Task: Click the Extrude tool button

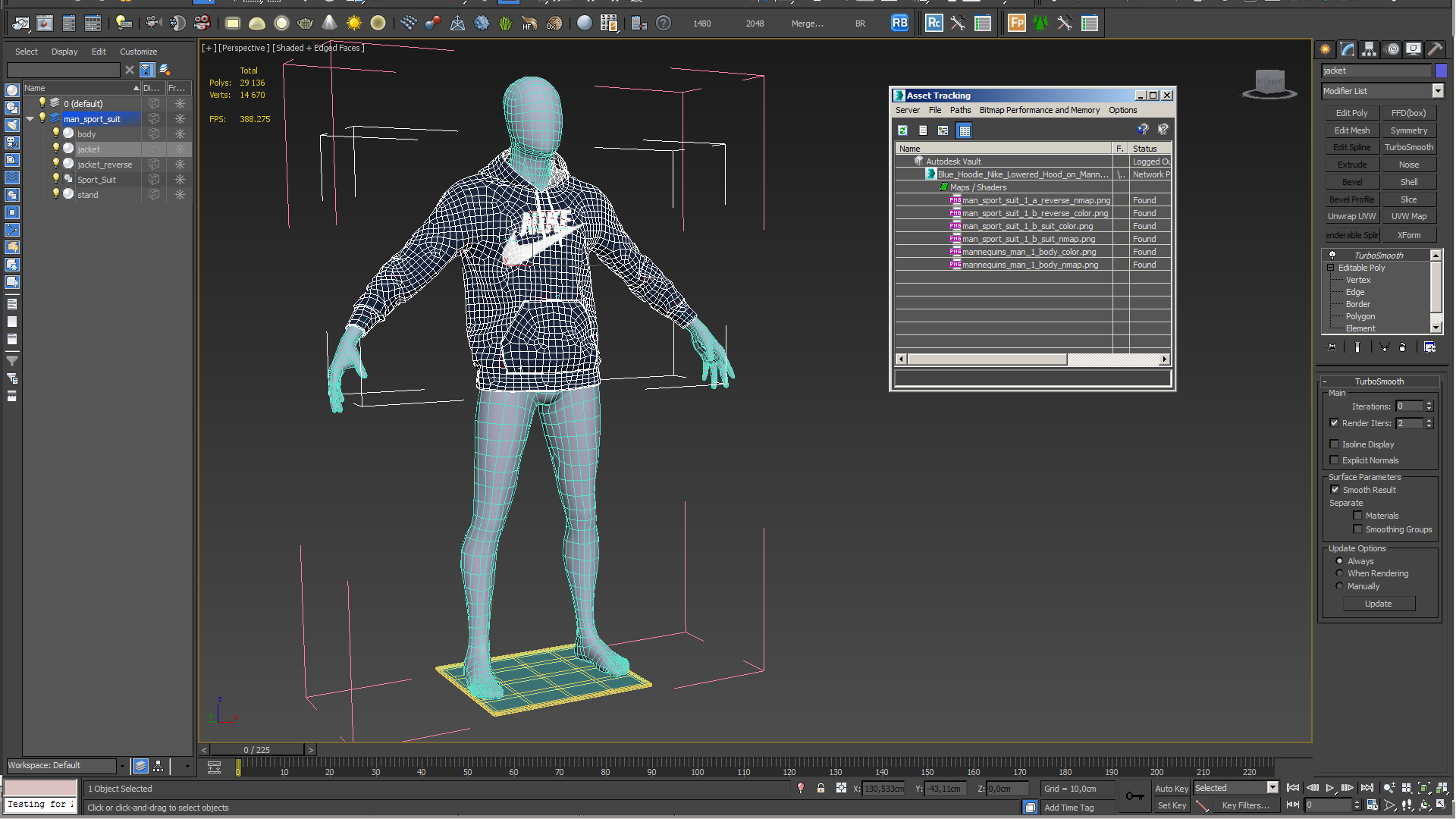Action: pos(1352,164)
